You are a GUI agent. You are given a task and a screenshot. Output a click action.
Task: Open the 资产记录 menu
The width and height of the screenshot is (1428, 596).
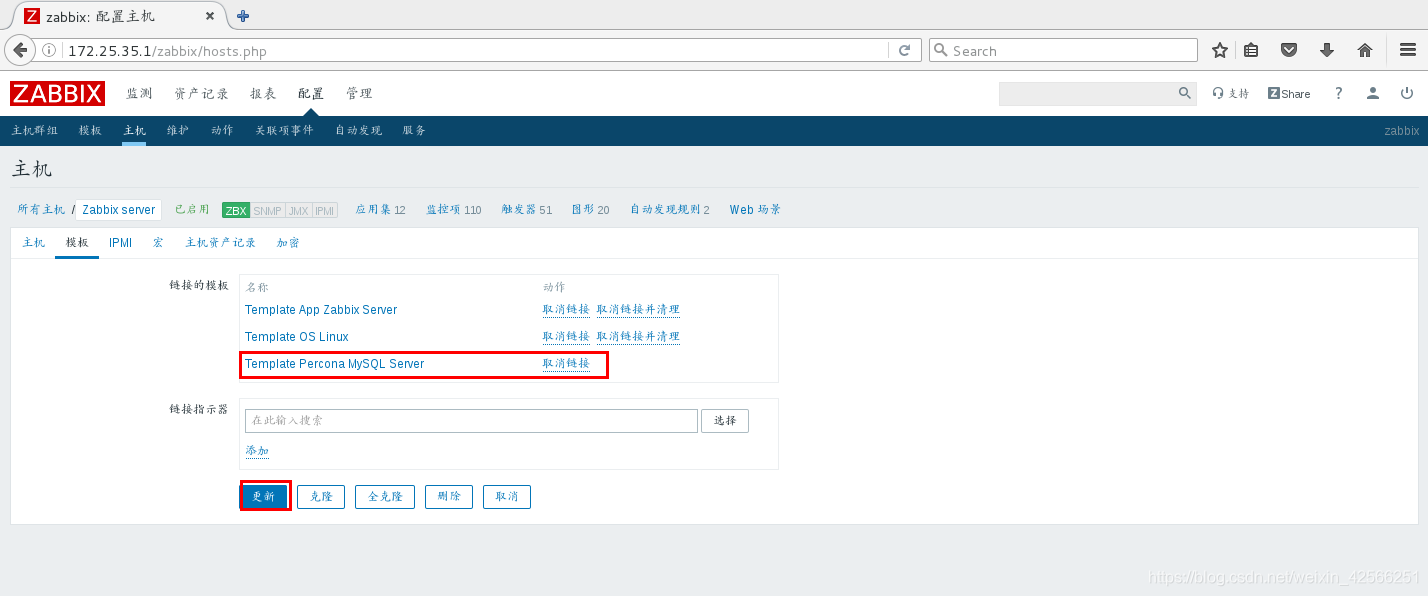201,93
